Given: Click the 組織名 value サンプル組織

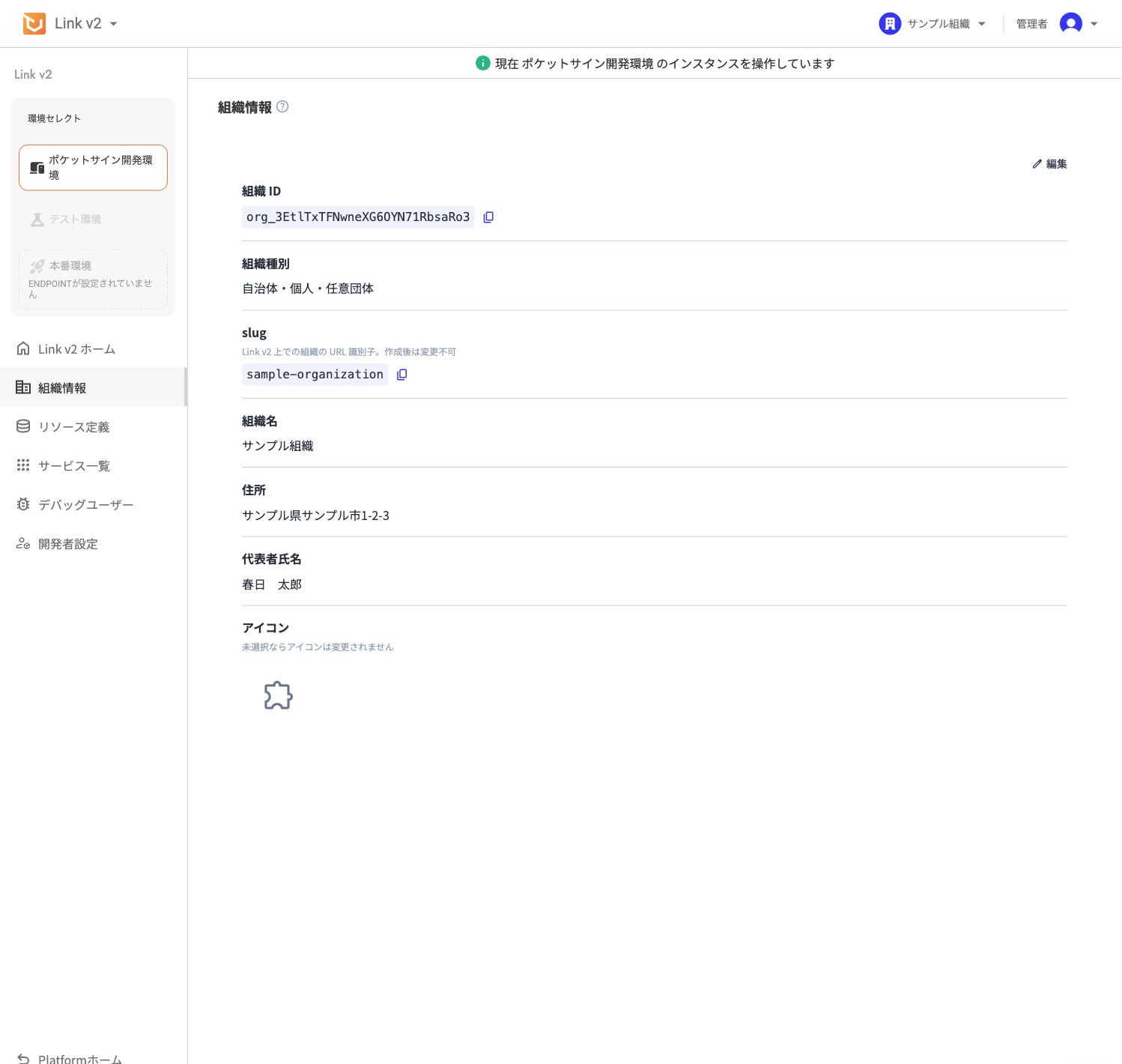Looking at the screenshot, I should (x=278, y=446).
